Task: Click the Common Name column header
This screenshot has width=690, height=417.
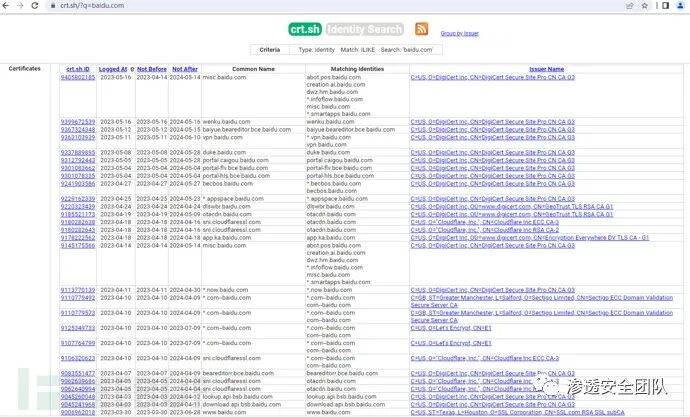Action: coord(253,69)
